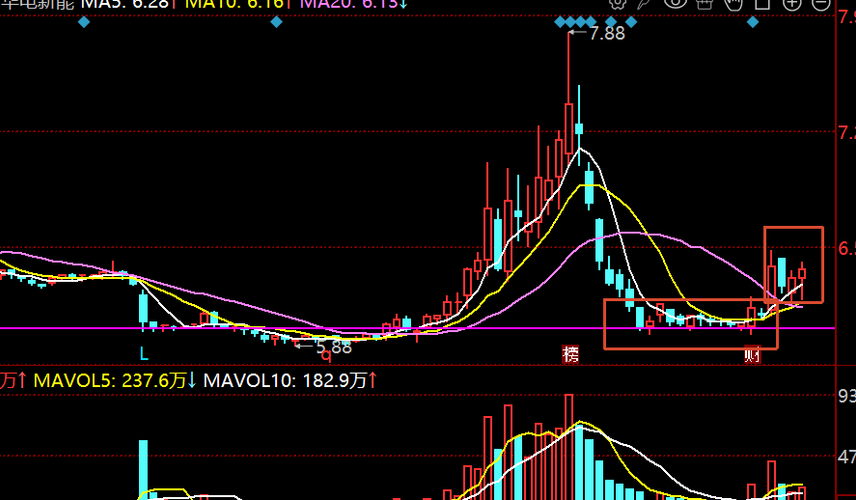Activate the hand pan tool
The width and height of the screenshot is (856, 500).
click(x=734, y=4)
